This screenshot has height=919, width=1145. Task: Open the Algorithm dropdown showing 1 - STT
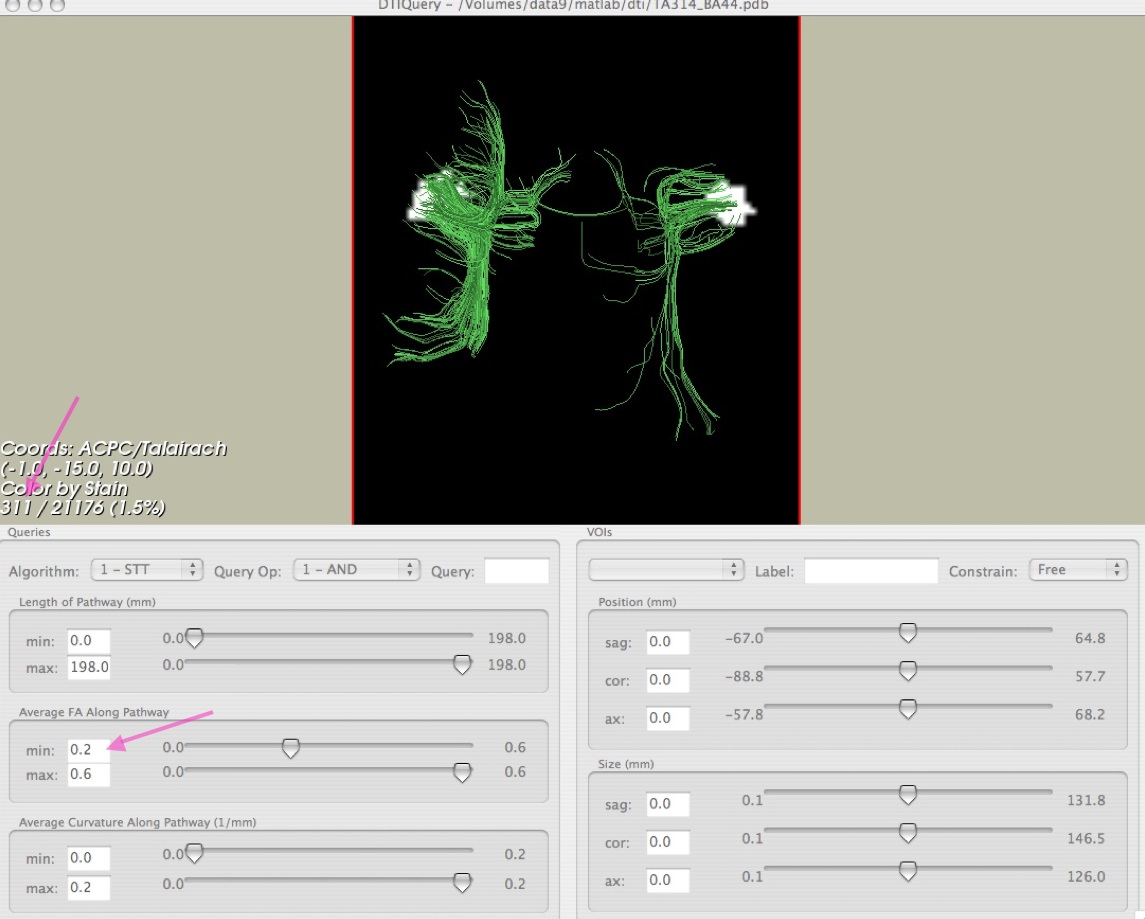point(146,570)
